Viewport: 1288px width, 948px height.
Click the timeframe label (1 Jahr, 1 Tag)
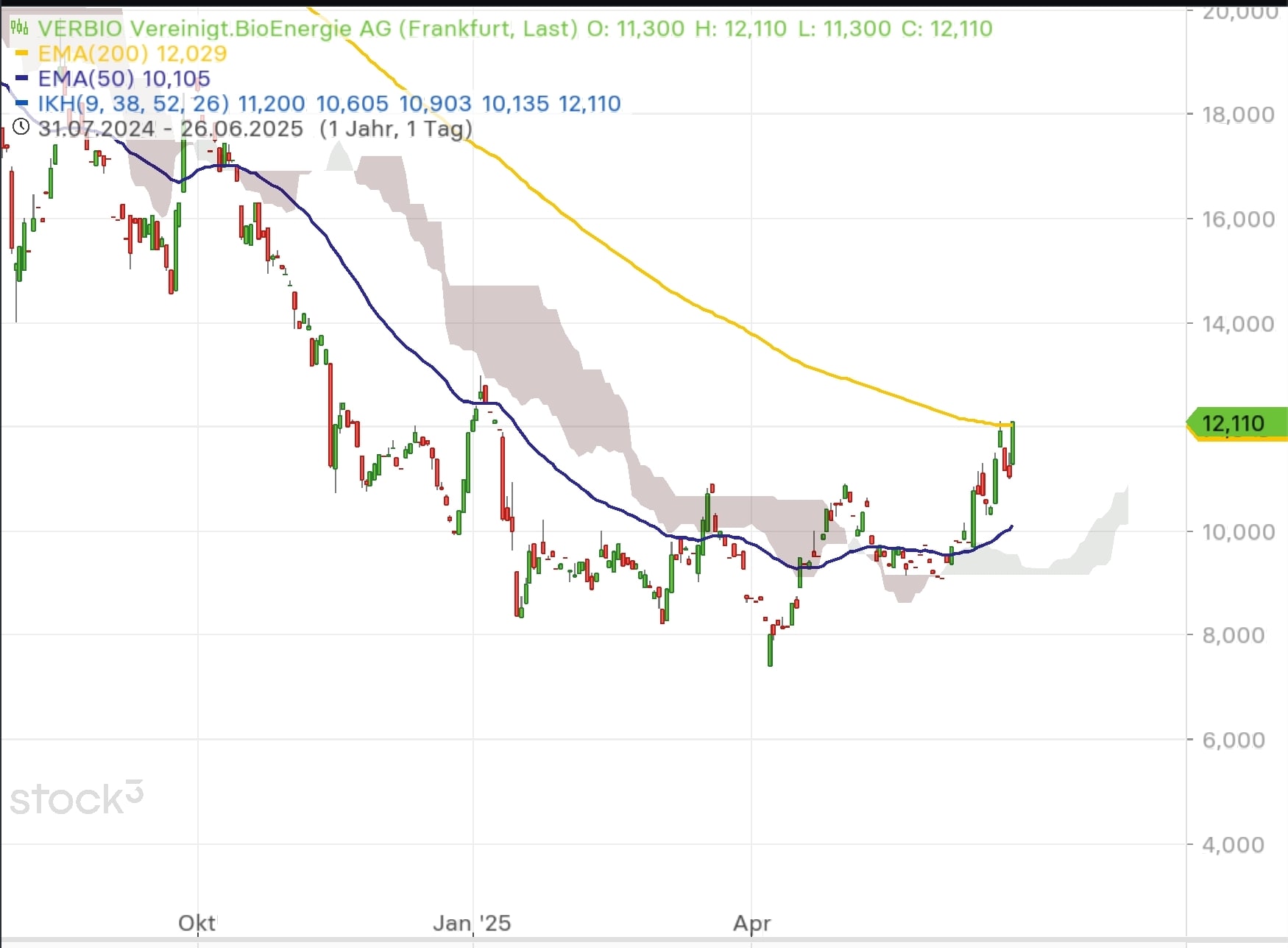pos(396,128)
